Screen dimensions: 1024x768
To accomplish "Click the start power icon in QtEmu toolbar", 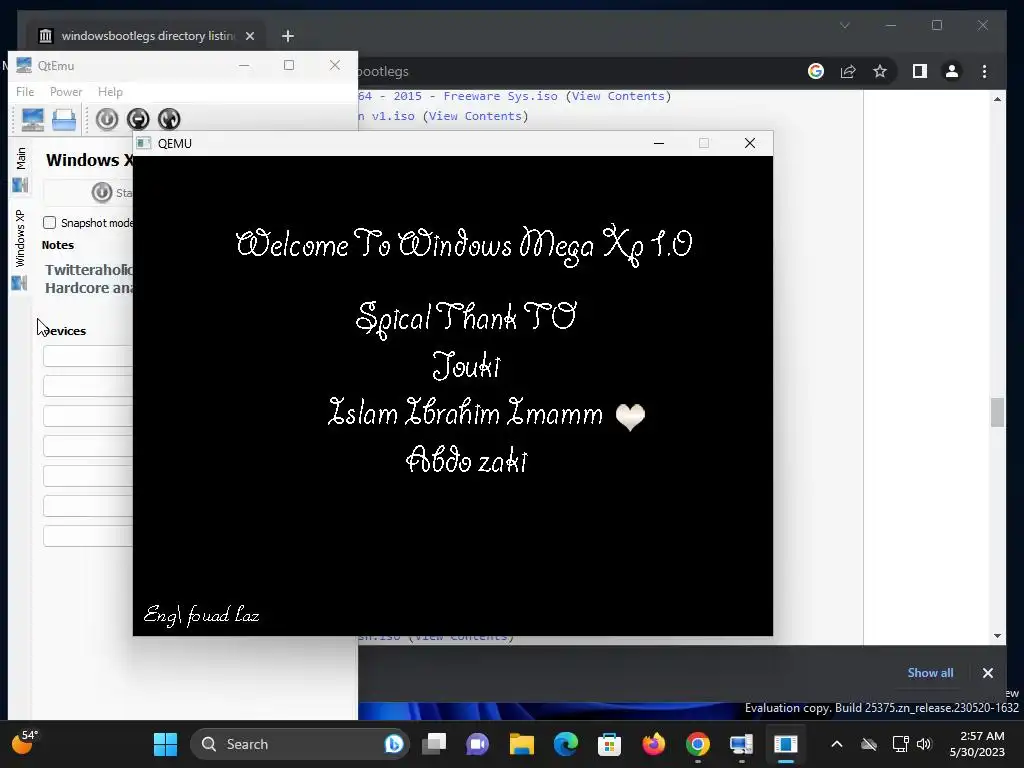I will tap(106, 119).
